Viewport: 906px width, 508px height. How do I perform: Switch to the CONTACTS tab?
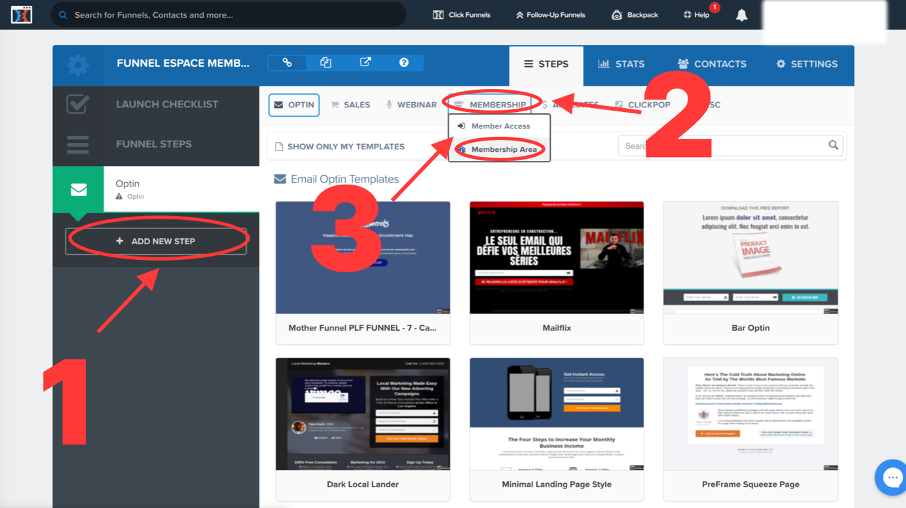[x=712, y=64]
